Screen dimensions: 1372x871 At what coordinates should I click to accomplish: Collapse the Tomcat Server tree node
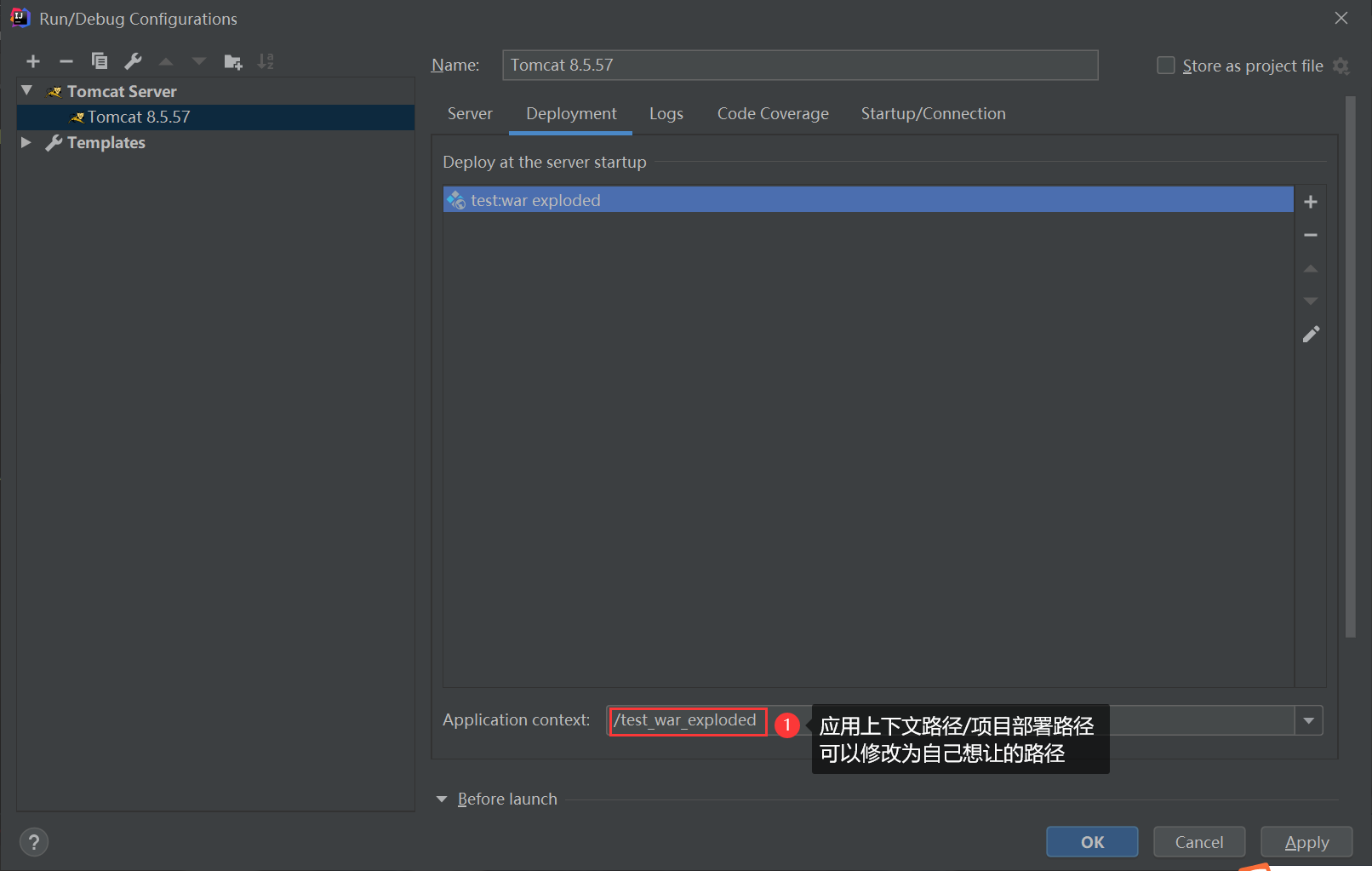click(x=26, y=90)
